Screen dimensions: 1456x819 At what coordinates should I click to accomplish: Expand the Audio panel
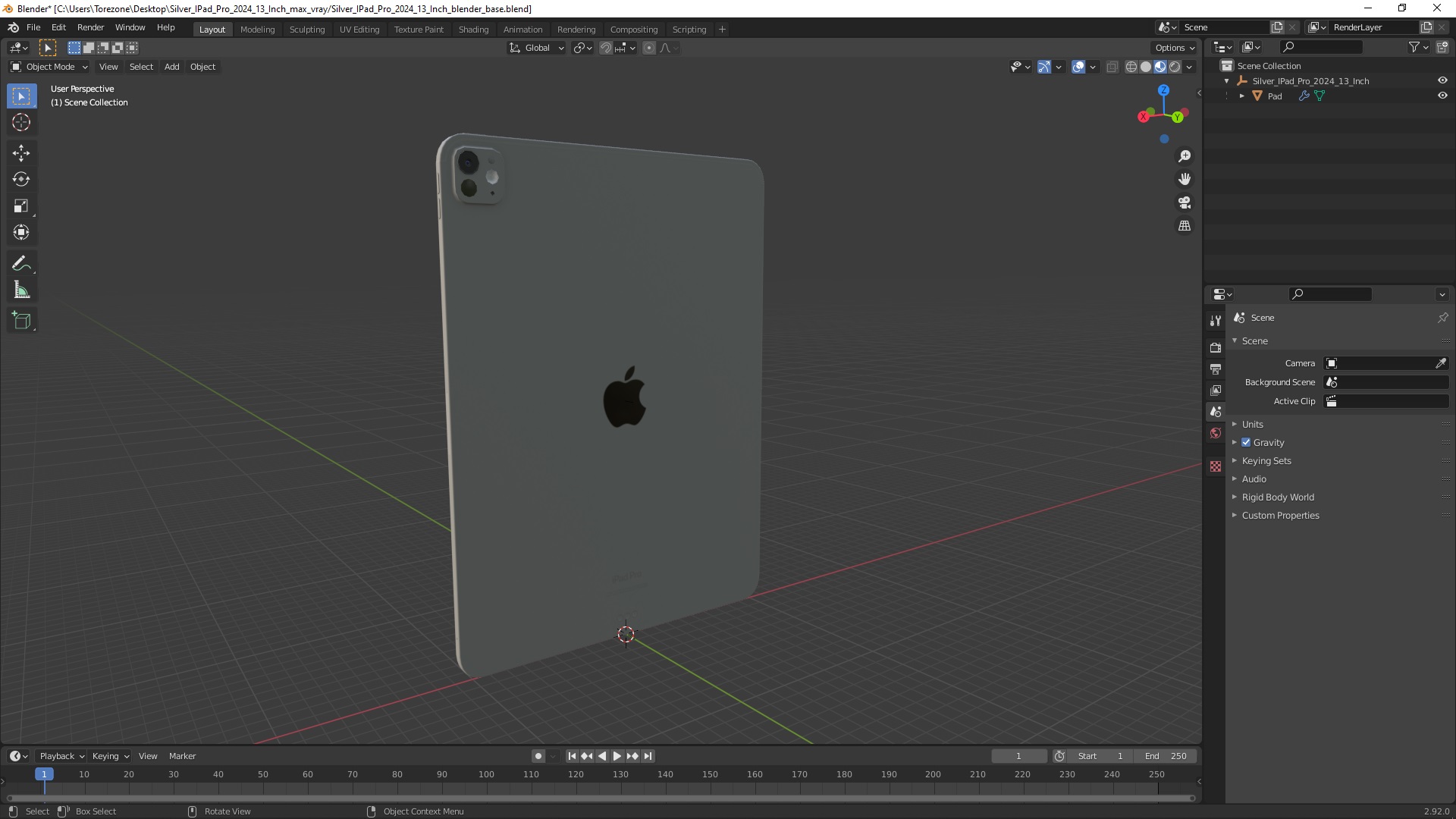[1254, 479]
